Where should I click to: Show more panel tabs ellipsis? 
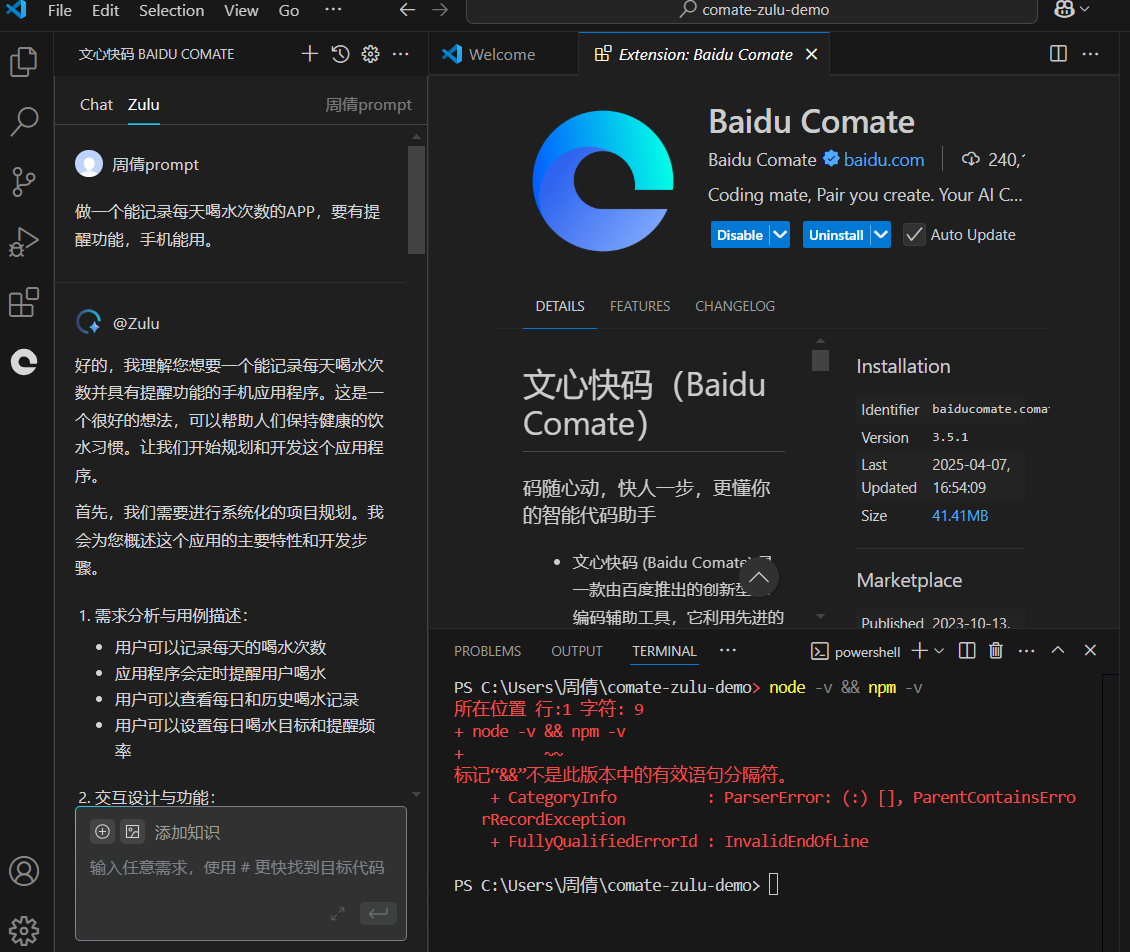pyautogui.click(x=728, y=650)
